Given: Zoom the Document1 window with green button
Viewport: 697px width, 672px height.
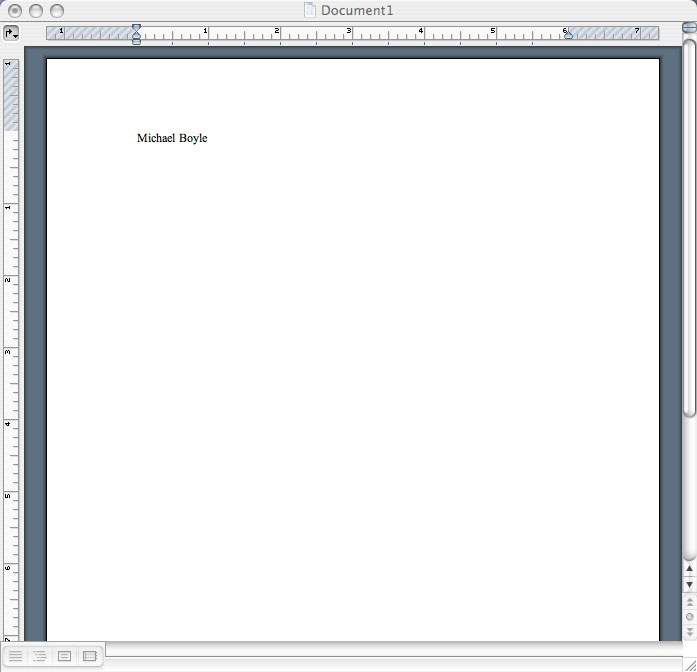Looking at the screenshot, I should pos(56,11).
